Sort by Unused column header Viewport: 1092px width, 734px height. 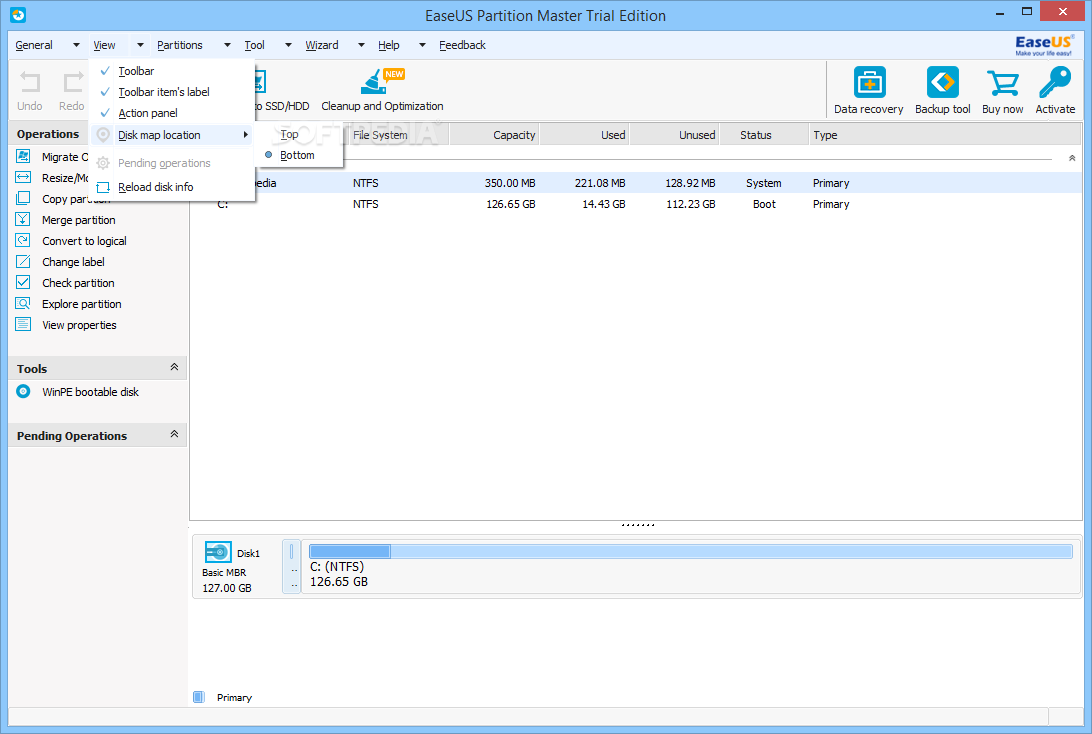tap(675, 134)
